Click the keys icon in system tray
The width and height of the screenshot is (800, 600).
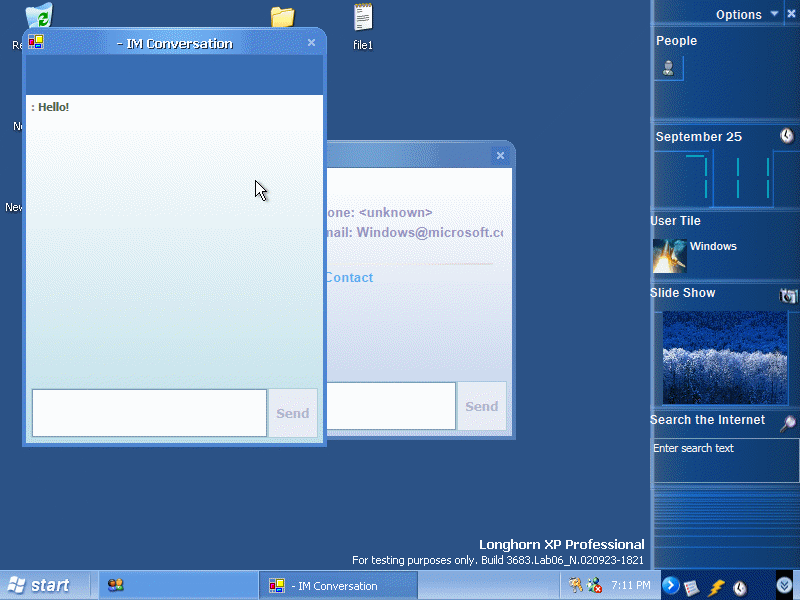pyautogui.click(x=576, y=585)
